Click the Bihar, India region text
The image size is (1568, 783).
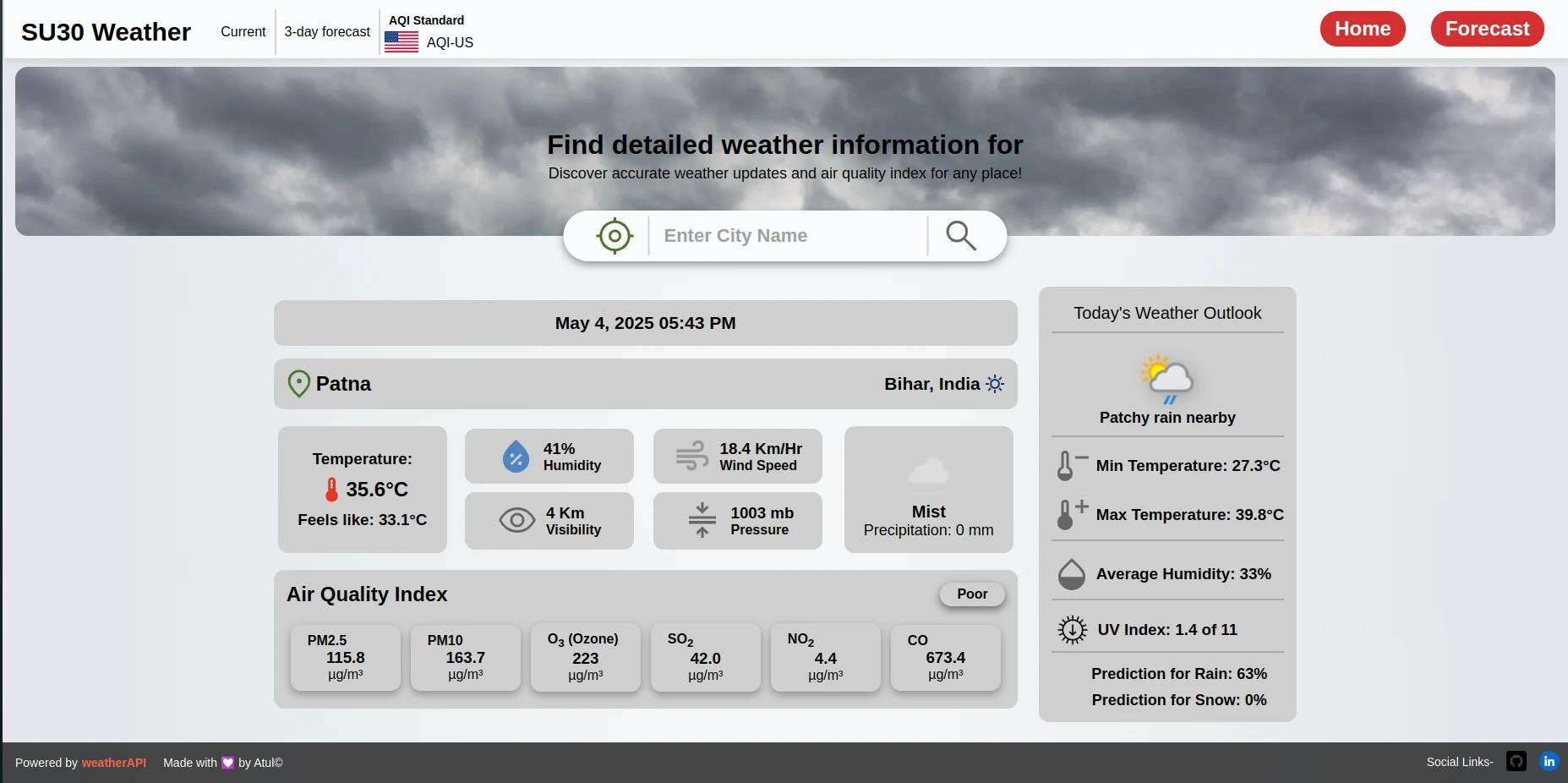click(x=932, y=384)
